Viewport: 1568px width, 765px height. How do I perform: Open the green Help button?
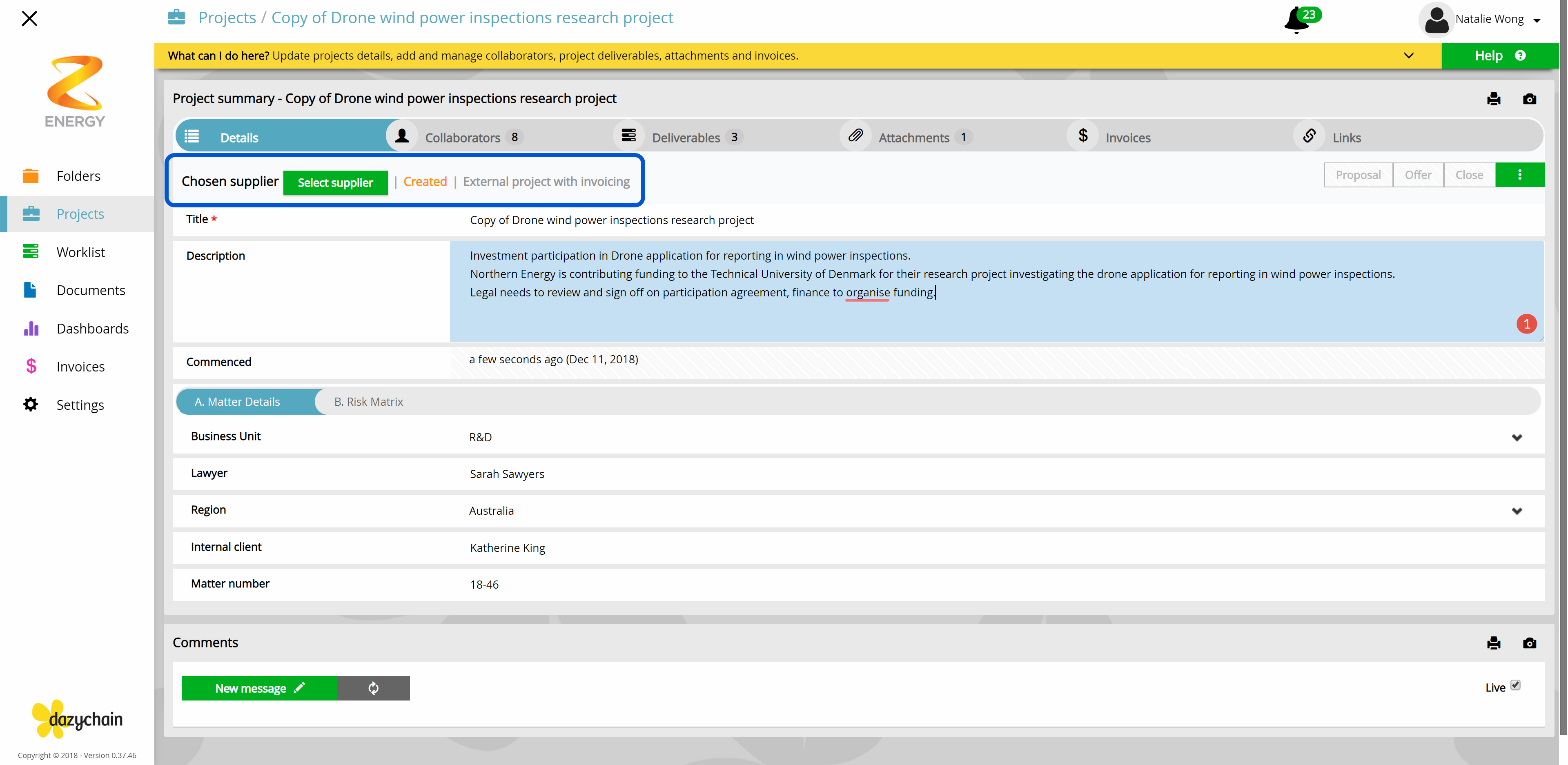(1500, 56)
